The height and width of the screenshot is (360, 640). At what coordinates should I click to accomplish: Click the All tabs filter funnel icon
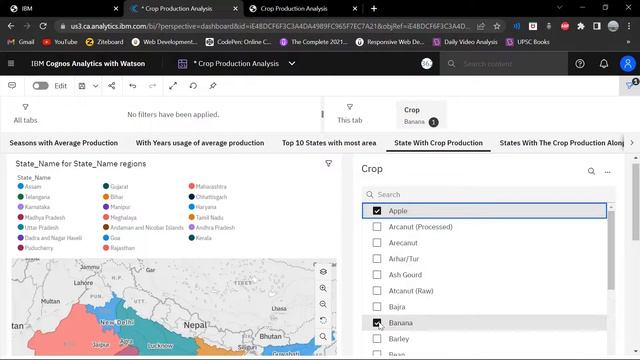click(x=25, y=107)
